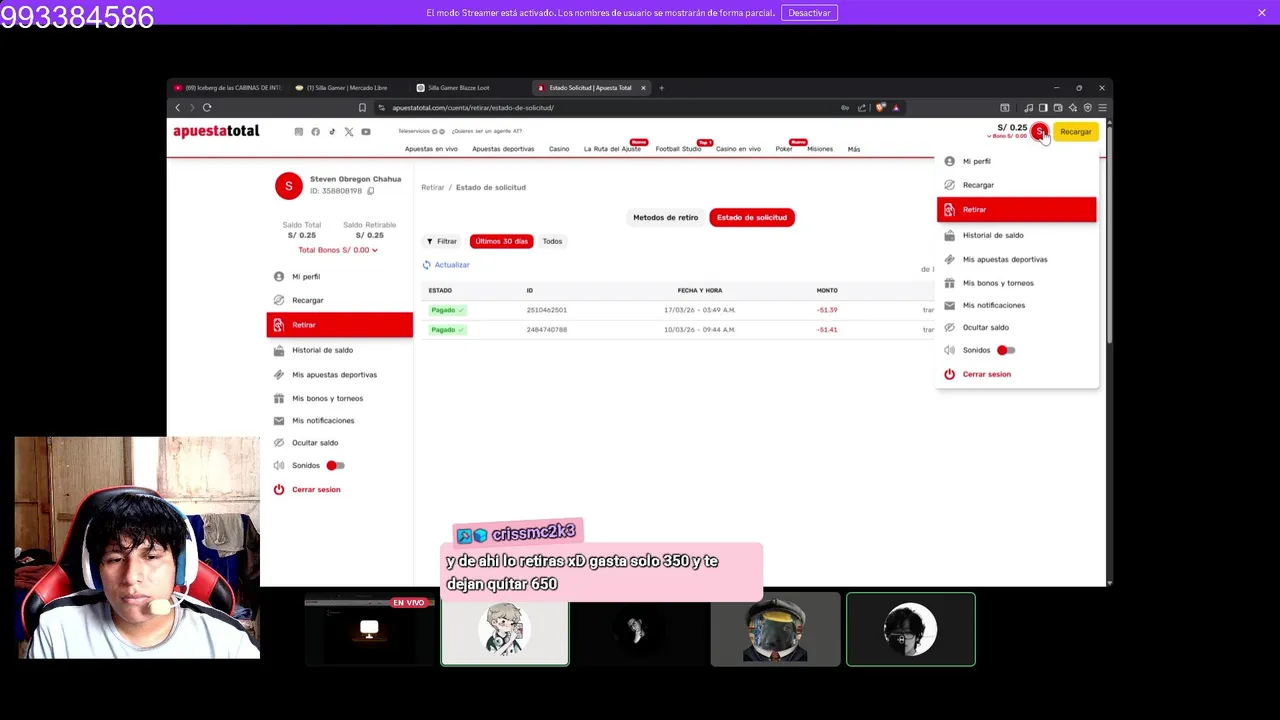Open the Filtrar filter dropdown
The image size is (1280, 720).
point(441,241)
